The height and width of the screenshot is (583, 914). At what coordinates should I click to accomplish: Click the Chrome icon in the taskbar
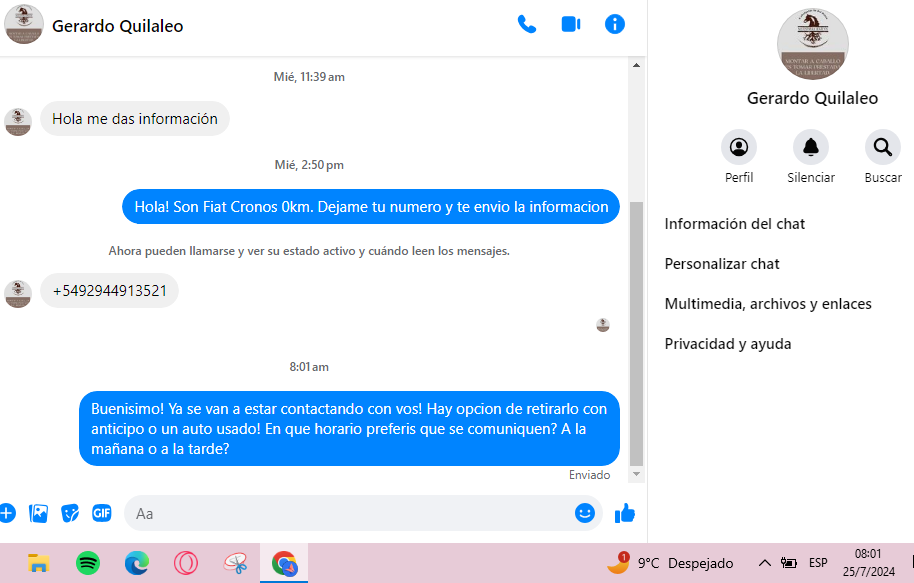tap(284, 563)
